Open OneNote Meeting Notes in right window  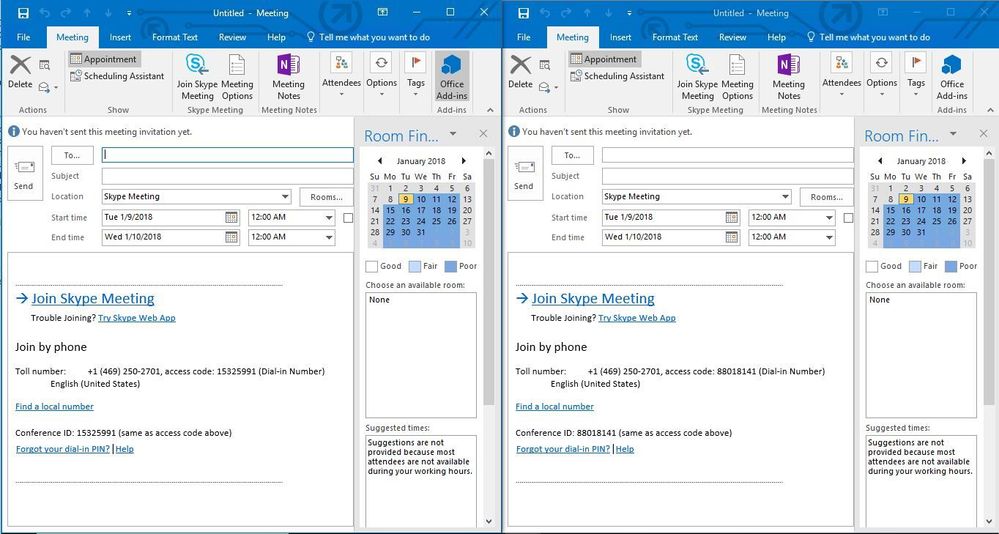[788, 76]
